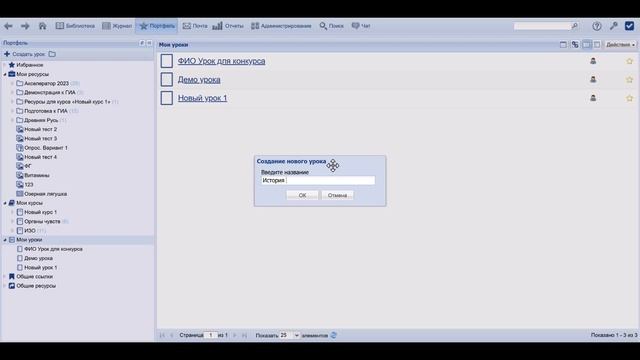Collapse the Портфель side panel
The width and height of the screenshot is (640, 360).
[149, 43]
